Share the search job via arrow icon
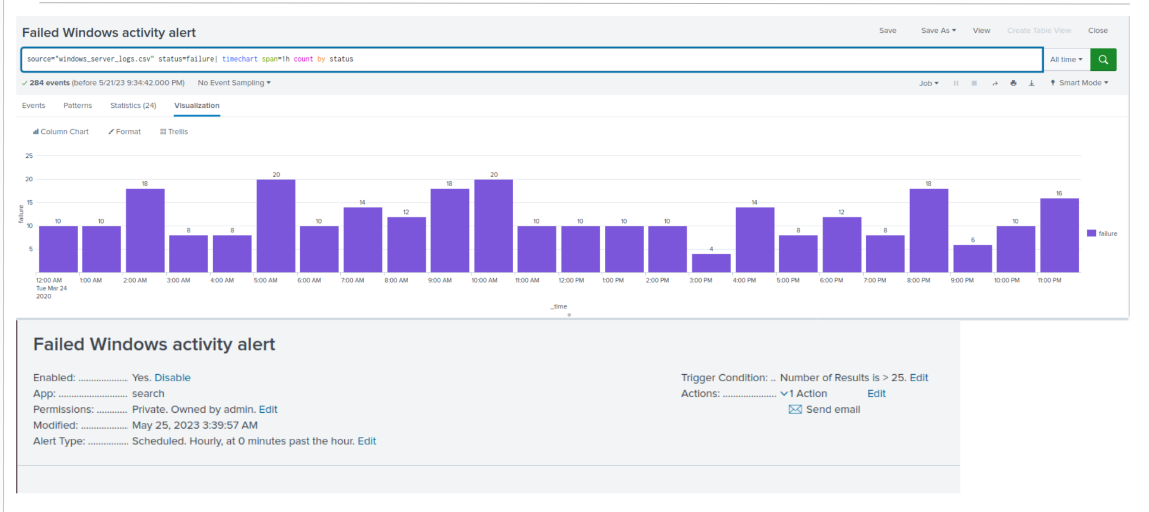1149x512 pixels. (995, 84)
